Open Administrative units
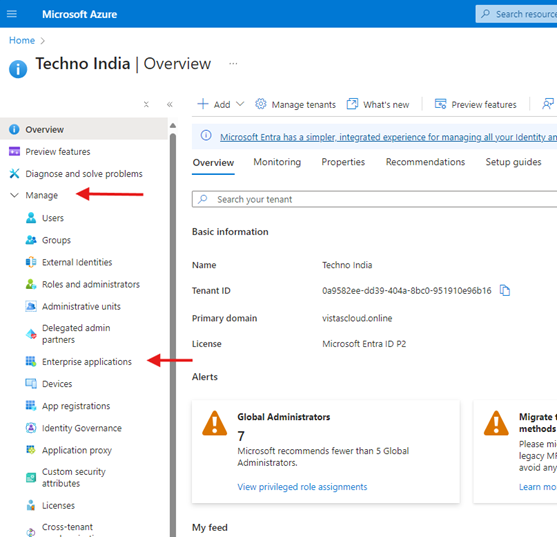Screen dimensions: 557x537 tap(81, 306)
